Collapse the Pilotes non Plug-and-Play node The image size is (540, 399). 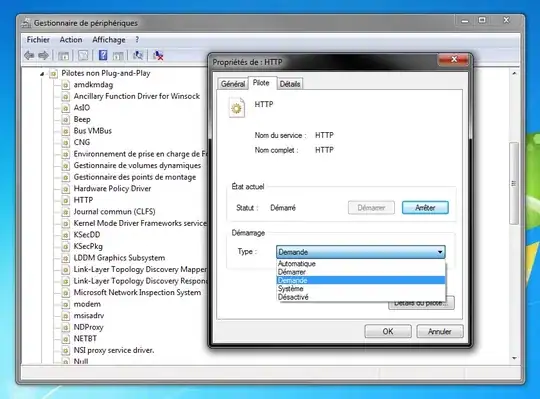[42, 74]
